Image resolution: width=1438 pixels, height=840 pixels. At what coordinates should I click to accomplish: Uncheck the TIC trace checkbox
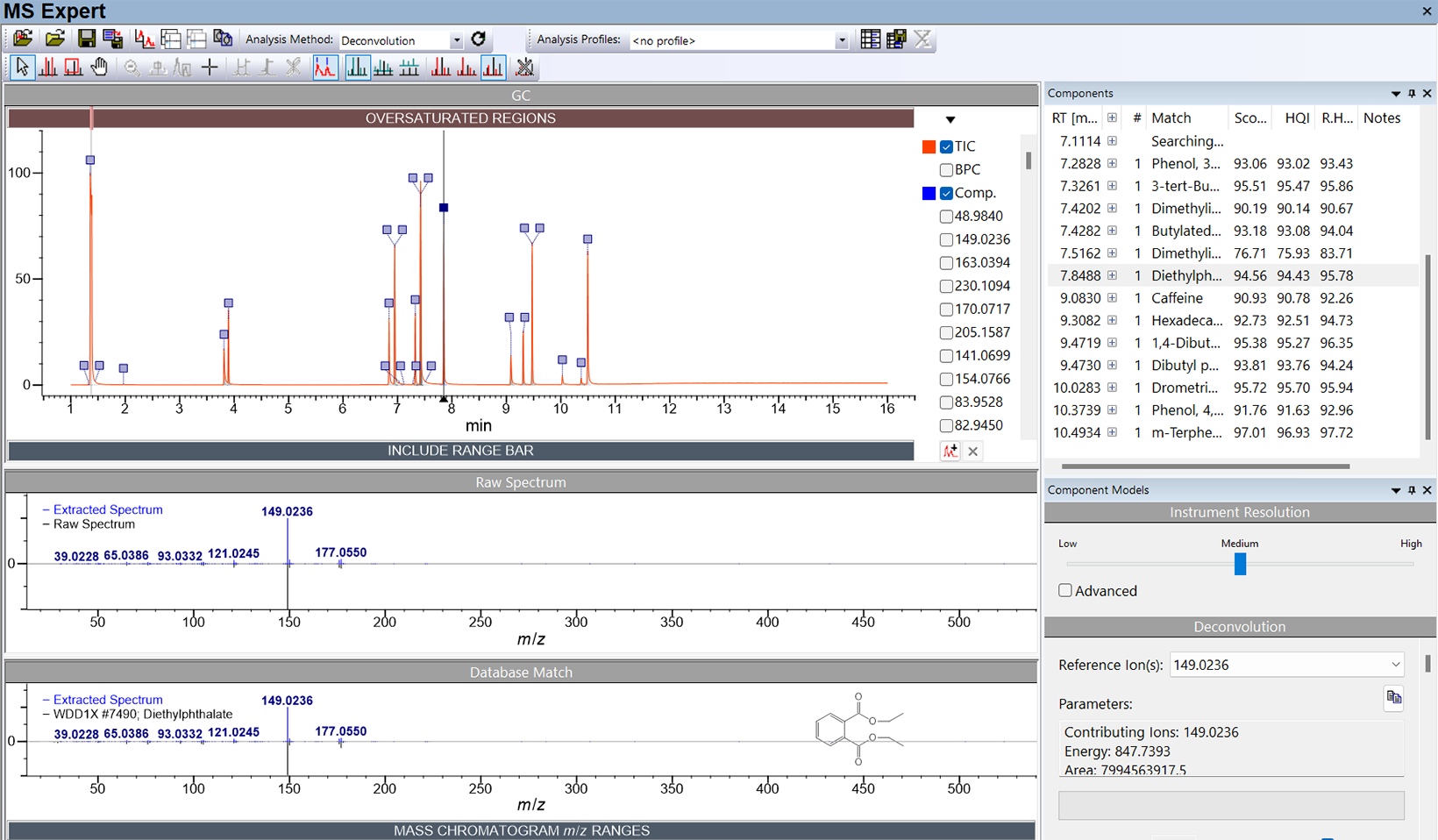pyautogui.click(x=946, y=146)
